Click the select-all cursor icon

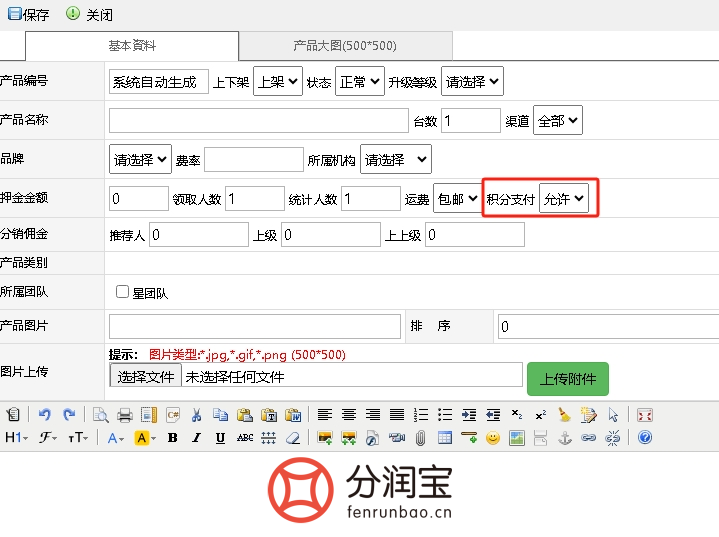[613, 415]
